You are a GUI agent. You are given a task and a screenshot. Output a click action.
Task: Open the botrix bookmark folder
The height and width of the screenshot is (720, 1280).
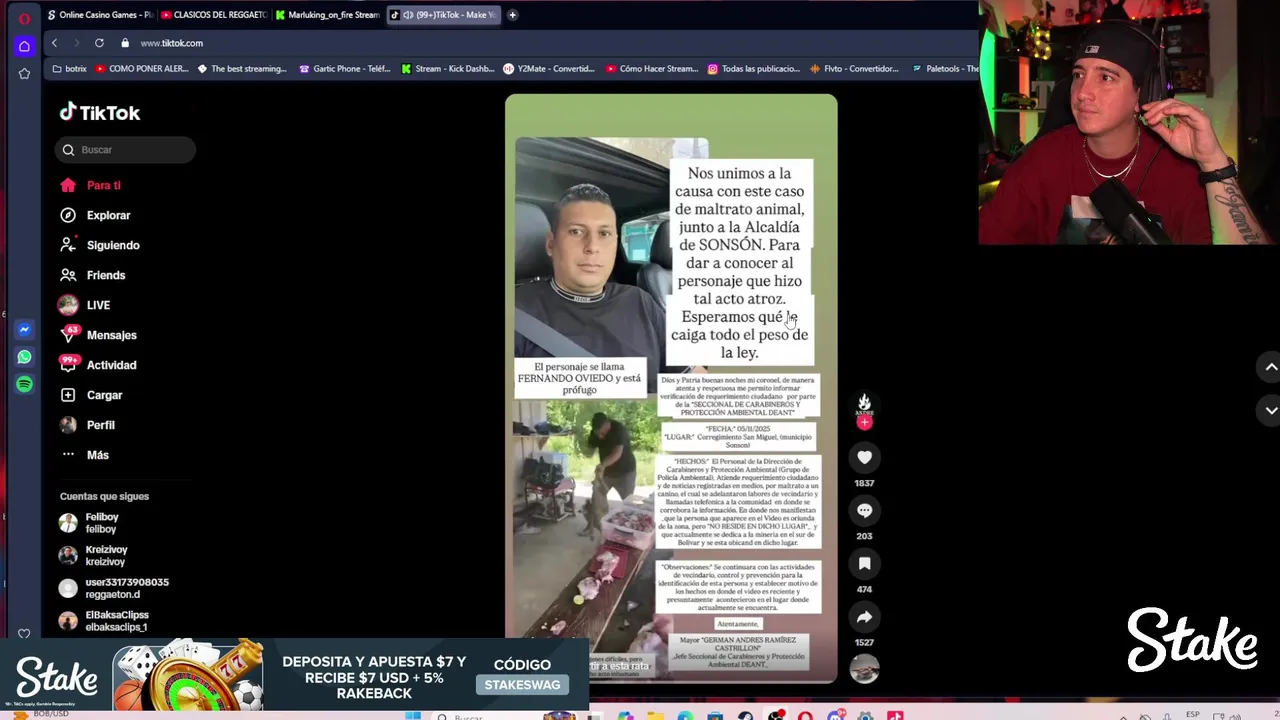tap(69, 69)
